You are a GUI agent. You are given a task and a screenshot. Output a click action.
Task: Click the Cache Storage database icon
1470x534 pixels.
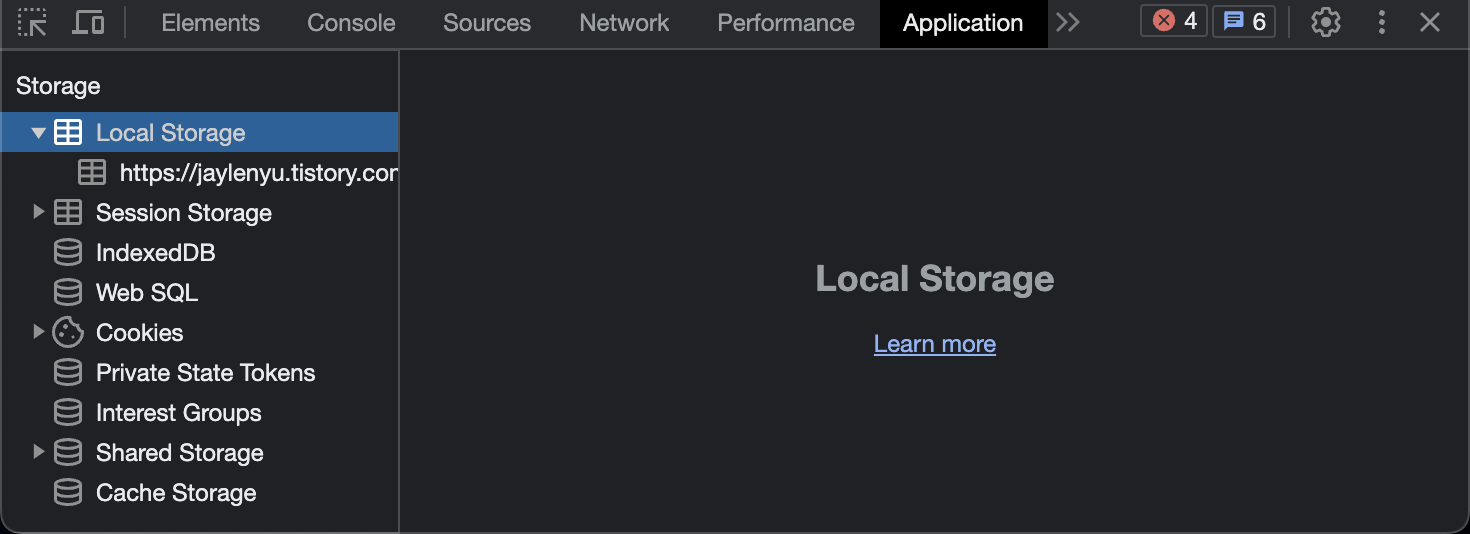click(68, 492)
